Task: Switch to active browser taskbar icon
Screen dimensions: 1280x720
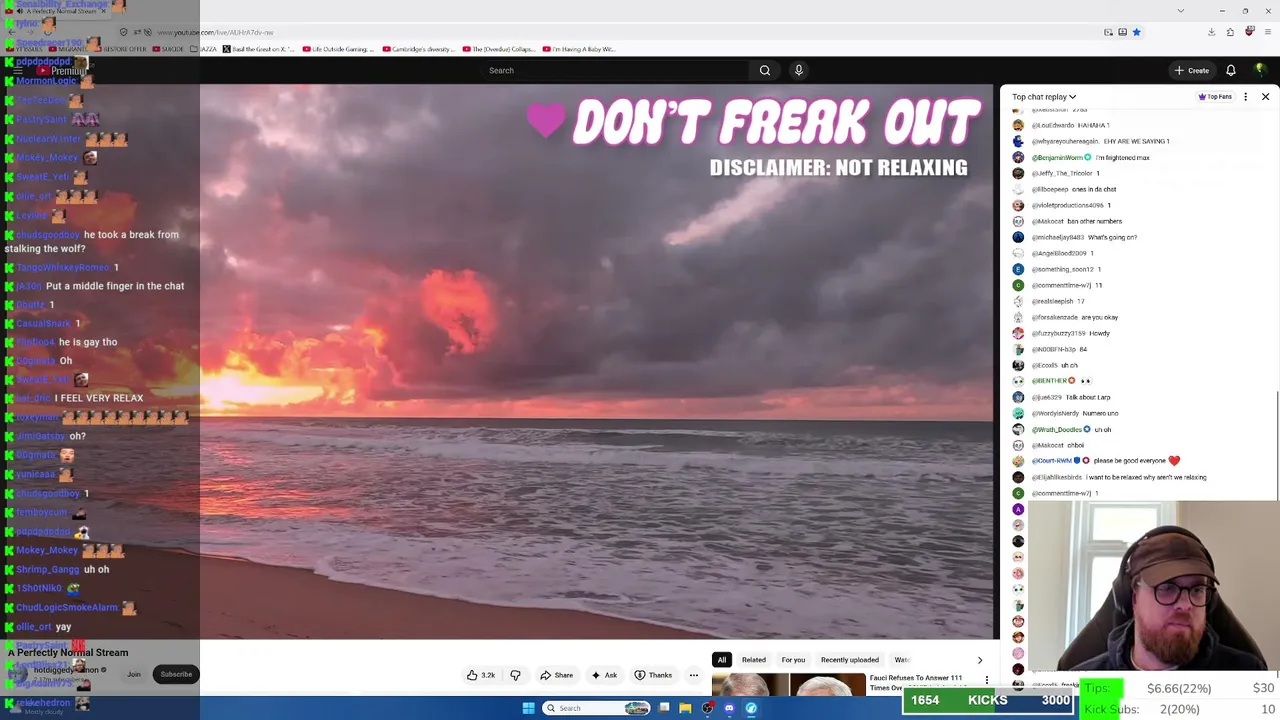Action: [751, 708]
